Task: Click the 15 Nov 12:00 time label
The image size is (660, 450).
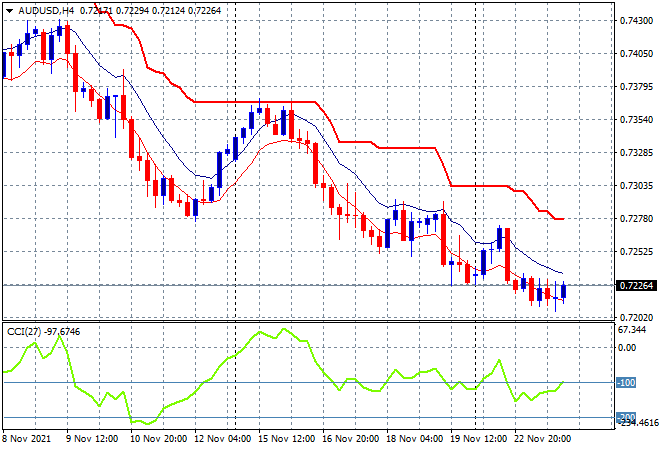Action: click(x=286, y=439)
